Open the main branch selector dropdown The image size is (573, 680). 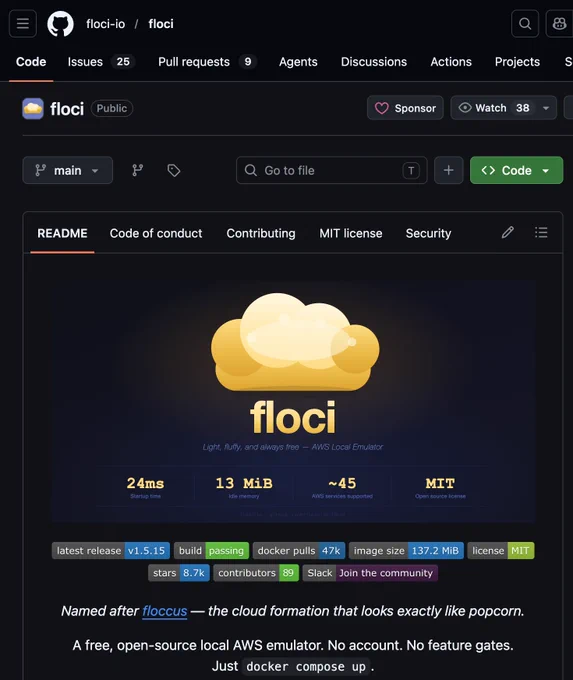pyautogui.click(x=68, y=170)
